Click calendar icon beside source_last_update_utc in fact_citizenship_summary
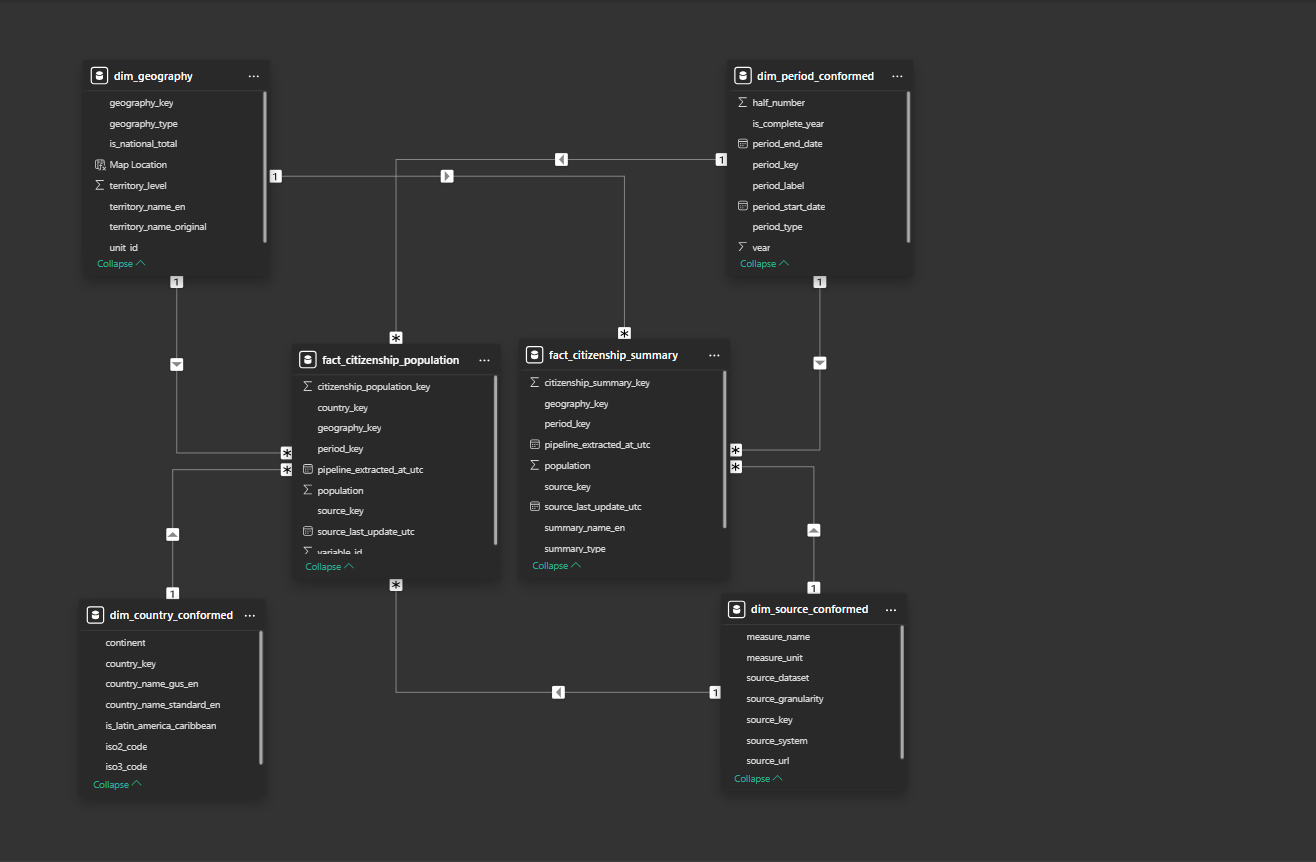 click(534, 507)
